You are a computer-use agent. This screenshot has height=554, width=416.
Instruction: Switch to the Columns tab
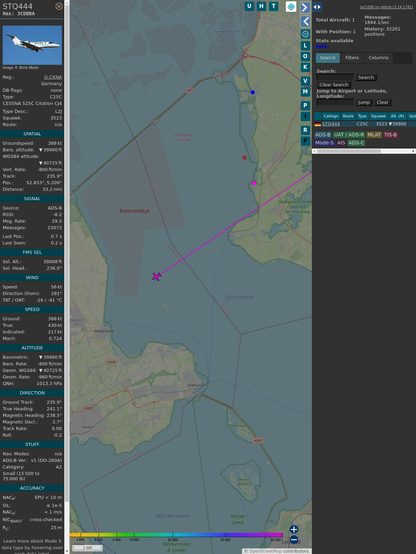(x=378, y=58)
